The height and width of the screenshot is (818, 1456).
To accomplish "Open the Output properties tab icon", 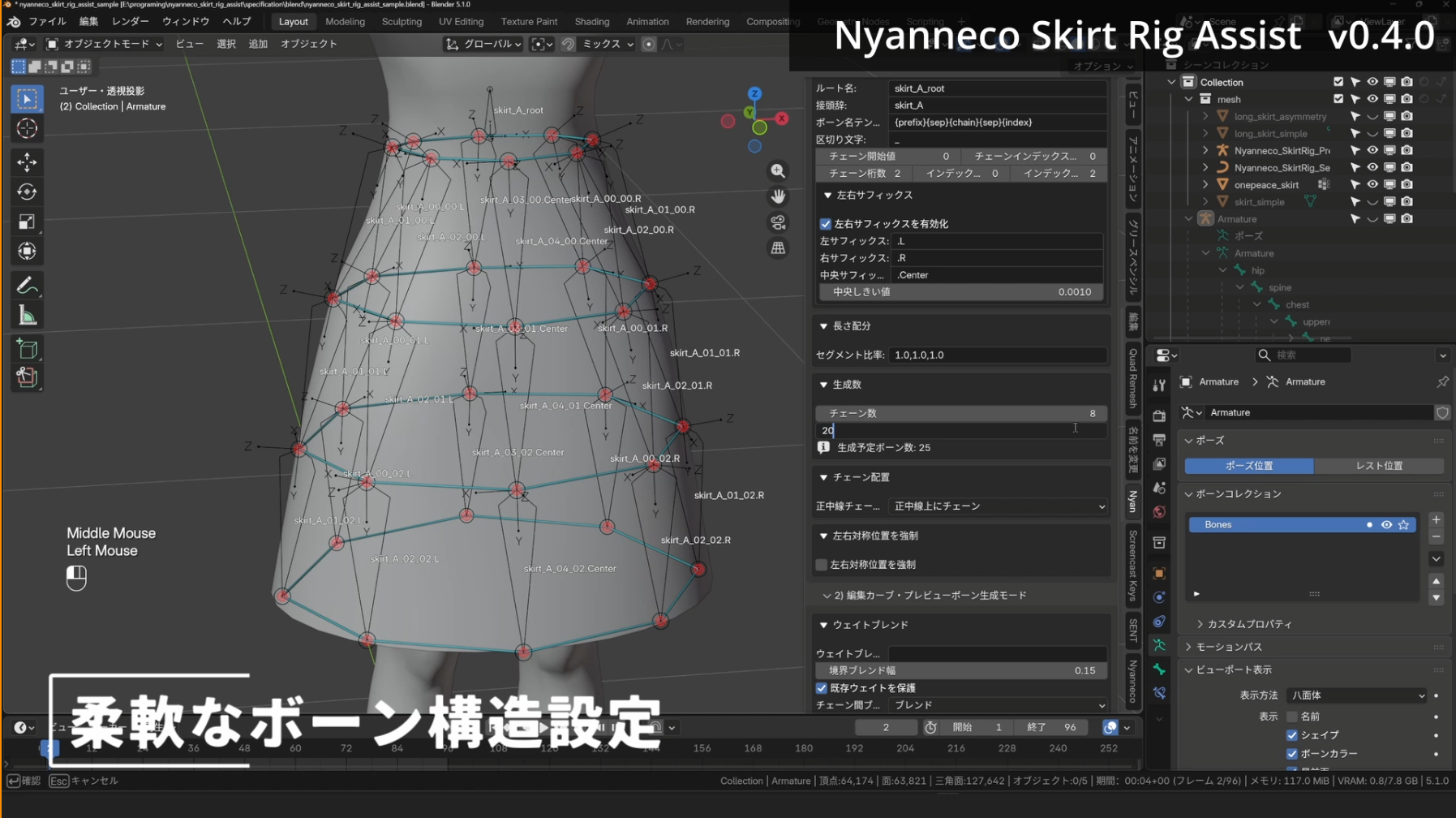I will [1159, 440].
